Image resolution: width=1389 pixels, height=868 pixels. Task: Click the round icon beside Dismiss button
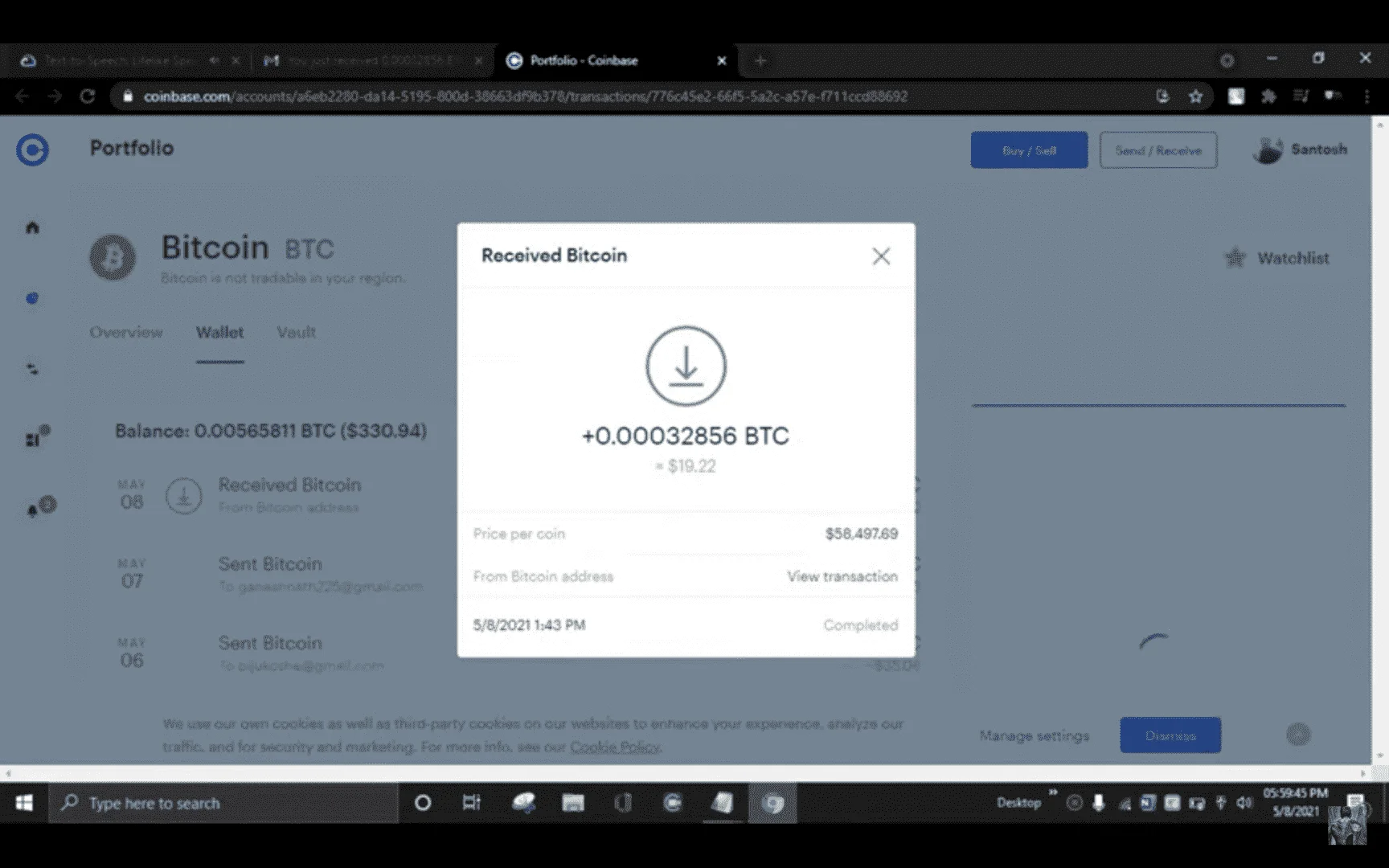click(x=1298, y=735)
